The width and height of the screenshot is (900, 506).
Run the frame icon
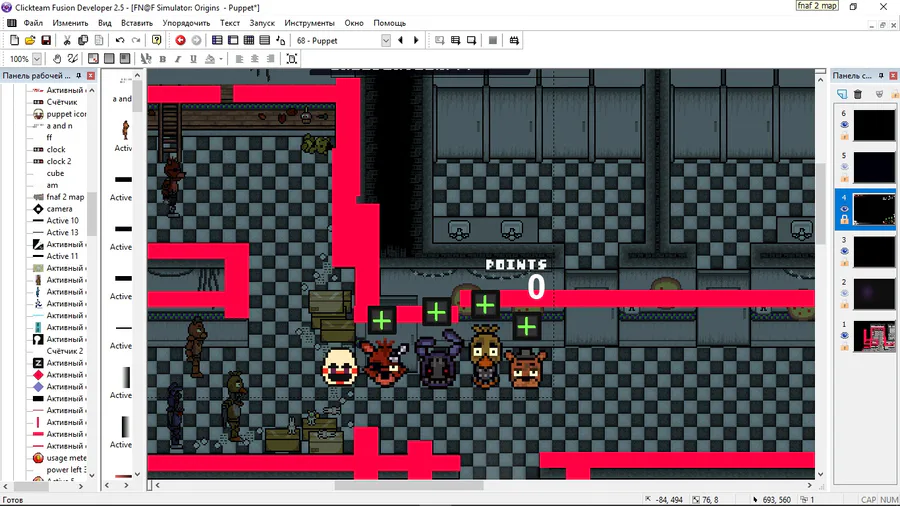(x=471, y=40)
